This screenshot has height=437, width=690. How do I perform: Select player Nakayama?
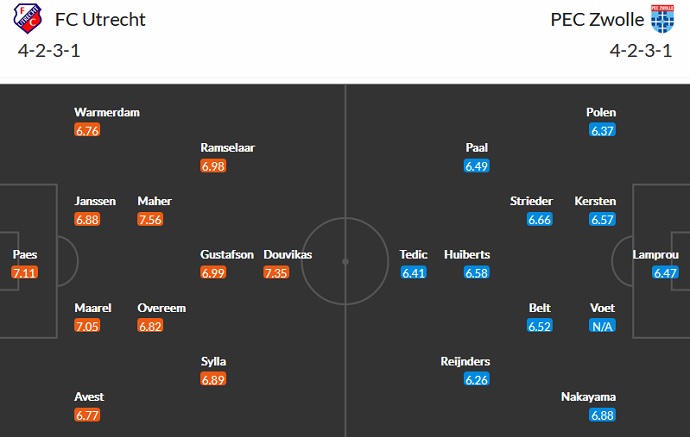pyautogui.click(x=590, y=397)
